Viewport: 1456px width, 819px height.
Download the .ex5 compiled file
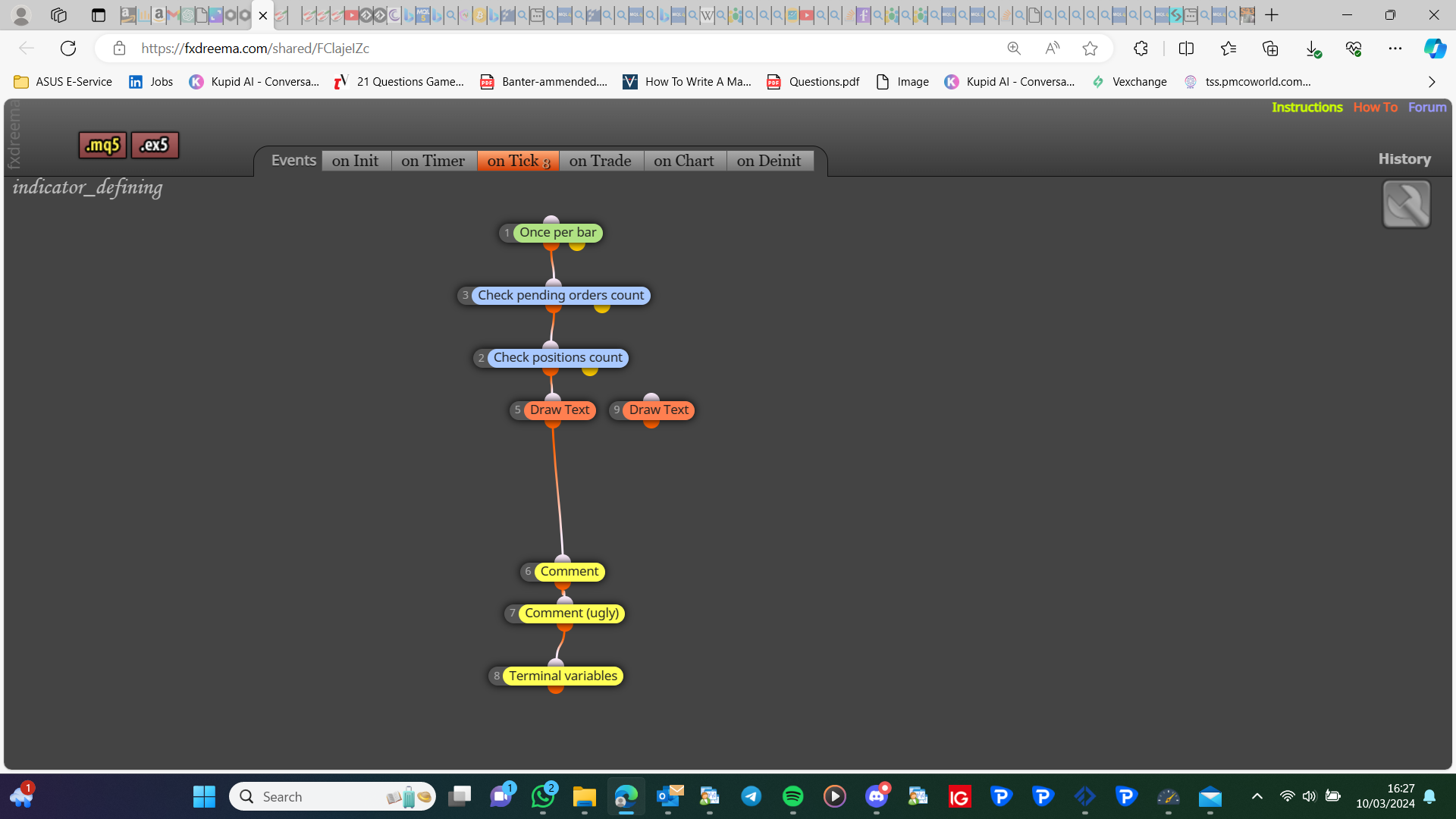155,145
